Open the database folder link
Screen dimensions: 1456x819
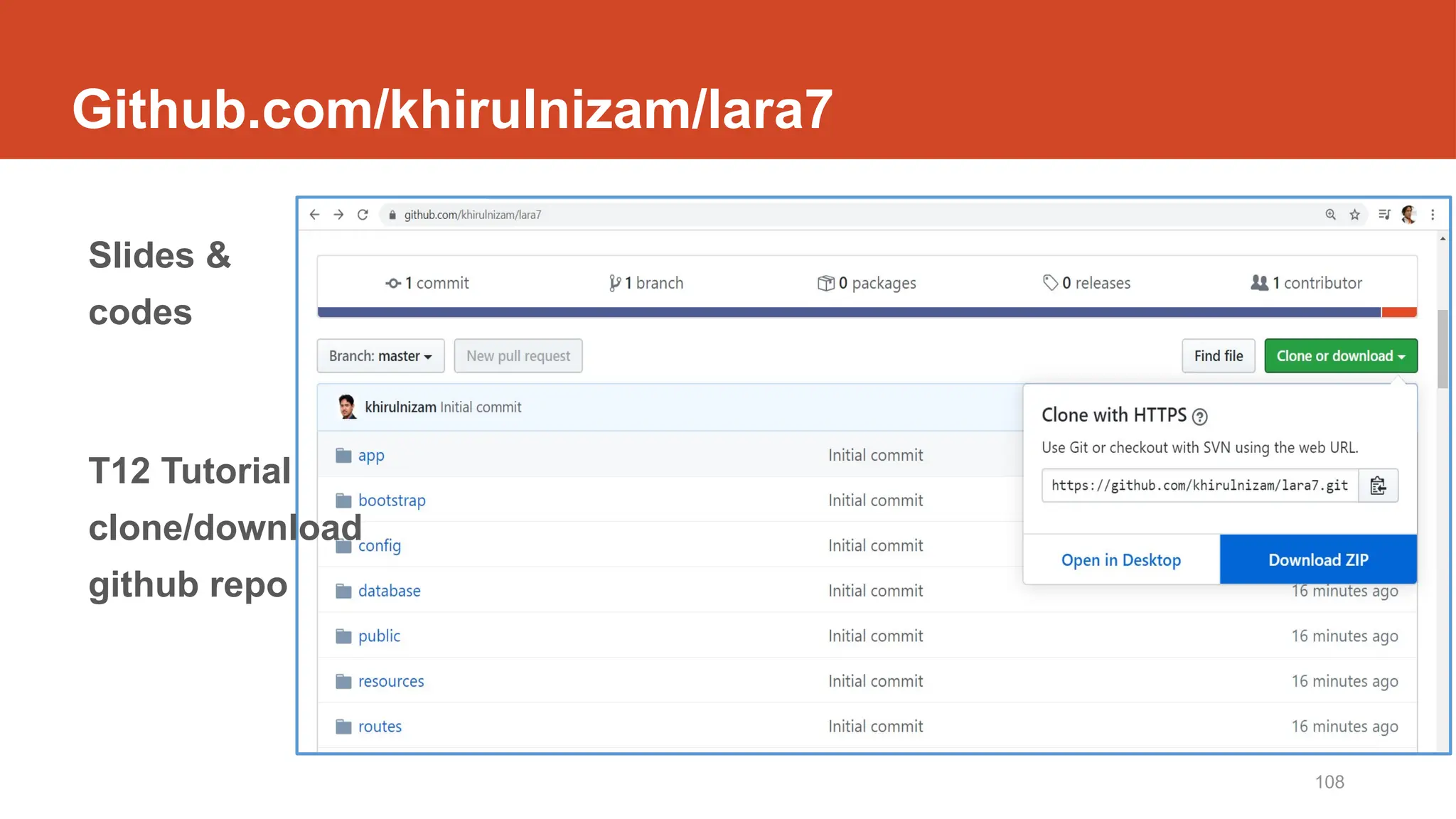coord(390,591)
